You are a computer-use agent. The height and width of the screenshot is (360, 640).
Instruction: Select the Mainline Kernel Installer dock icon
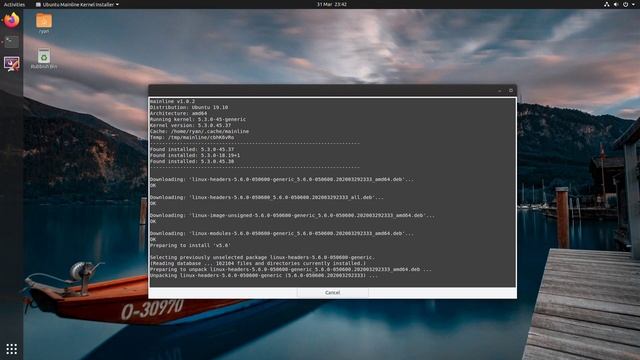point(11,63)
